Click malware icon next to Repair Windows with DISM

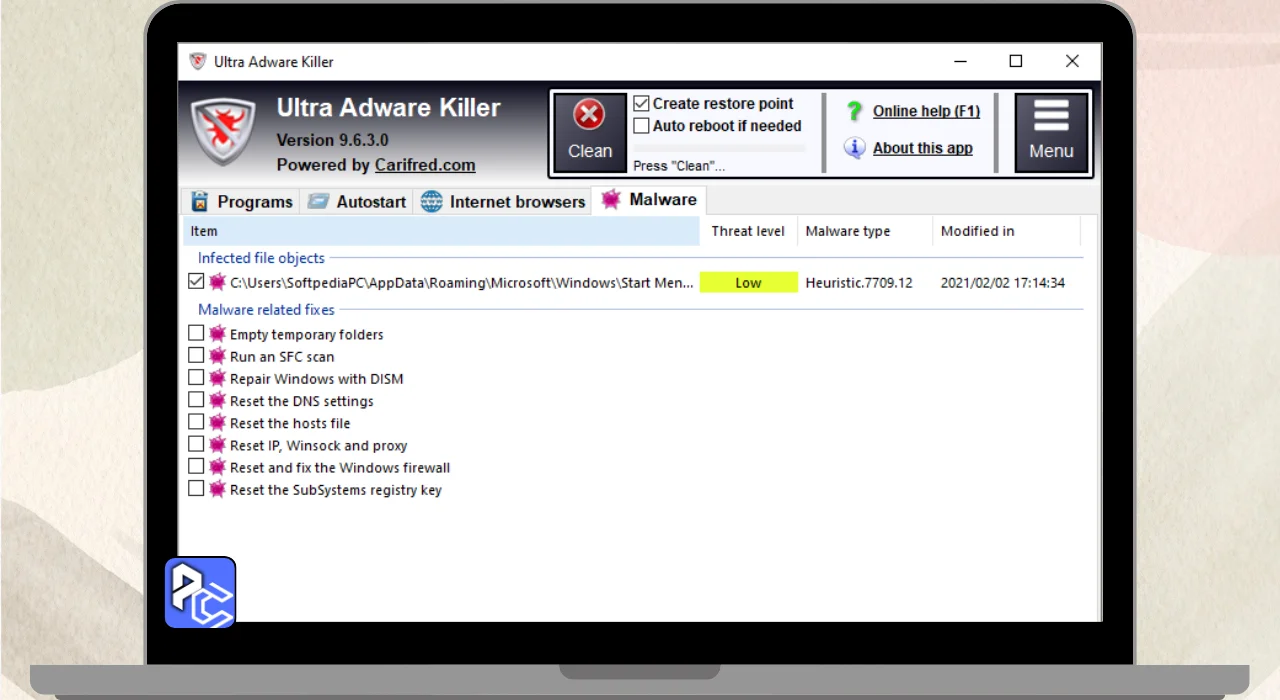pyautogui.click(x=217, y=378)
